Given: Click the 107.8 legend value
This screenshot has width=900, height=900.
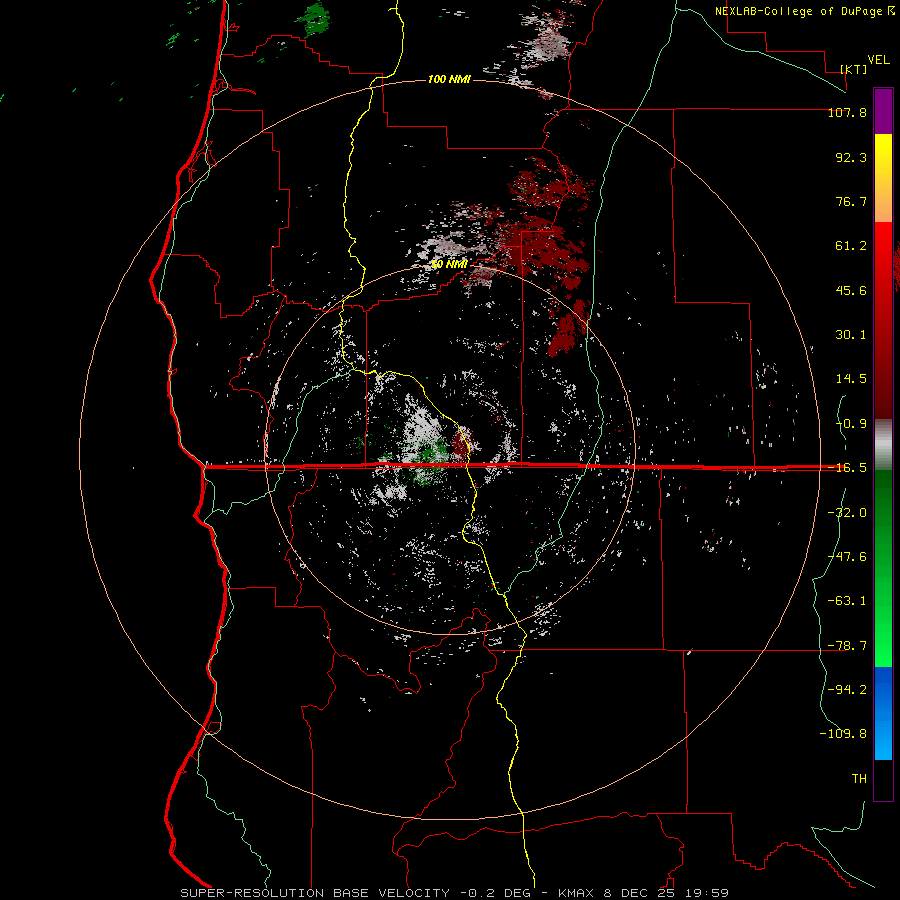Looking at the screenshot, I should point(847,112).
